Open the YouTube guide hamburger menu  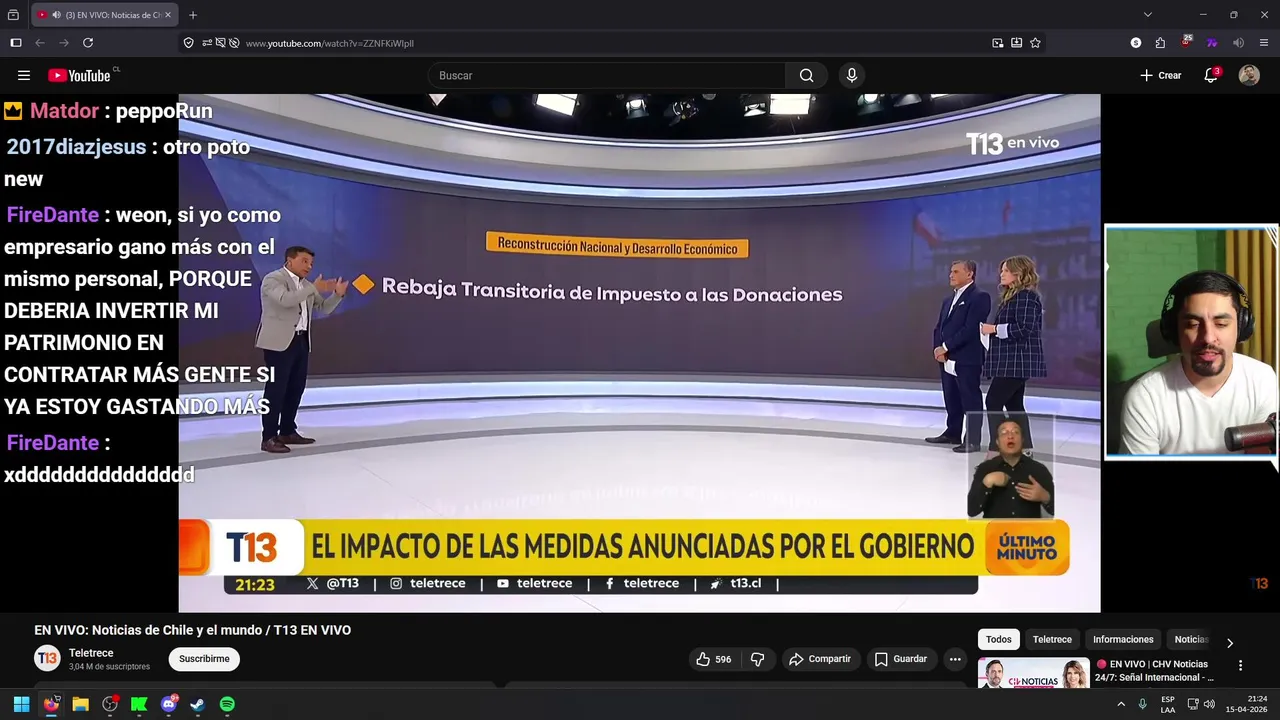click(x=24, y=75)
